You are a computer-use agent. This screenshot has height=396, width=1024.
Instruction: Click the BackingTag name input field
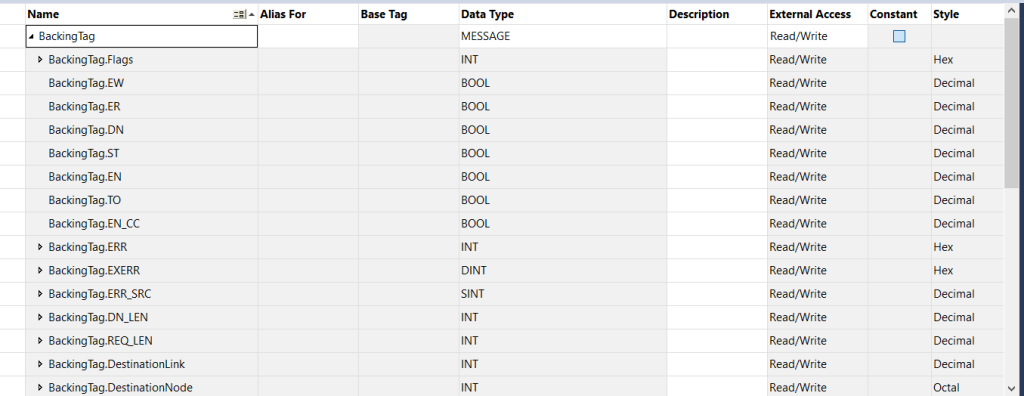pos(142,37)
